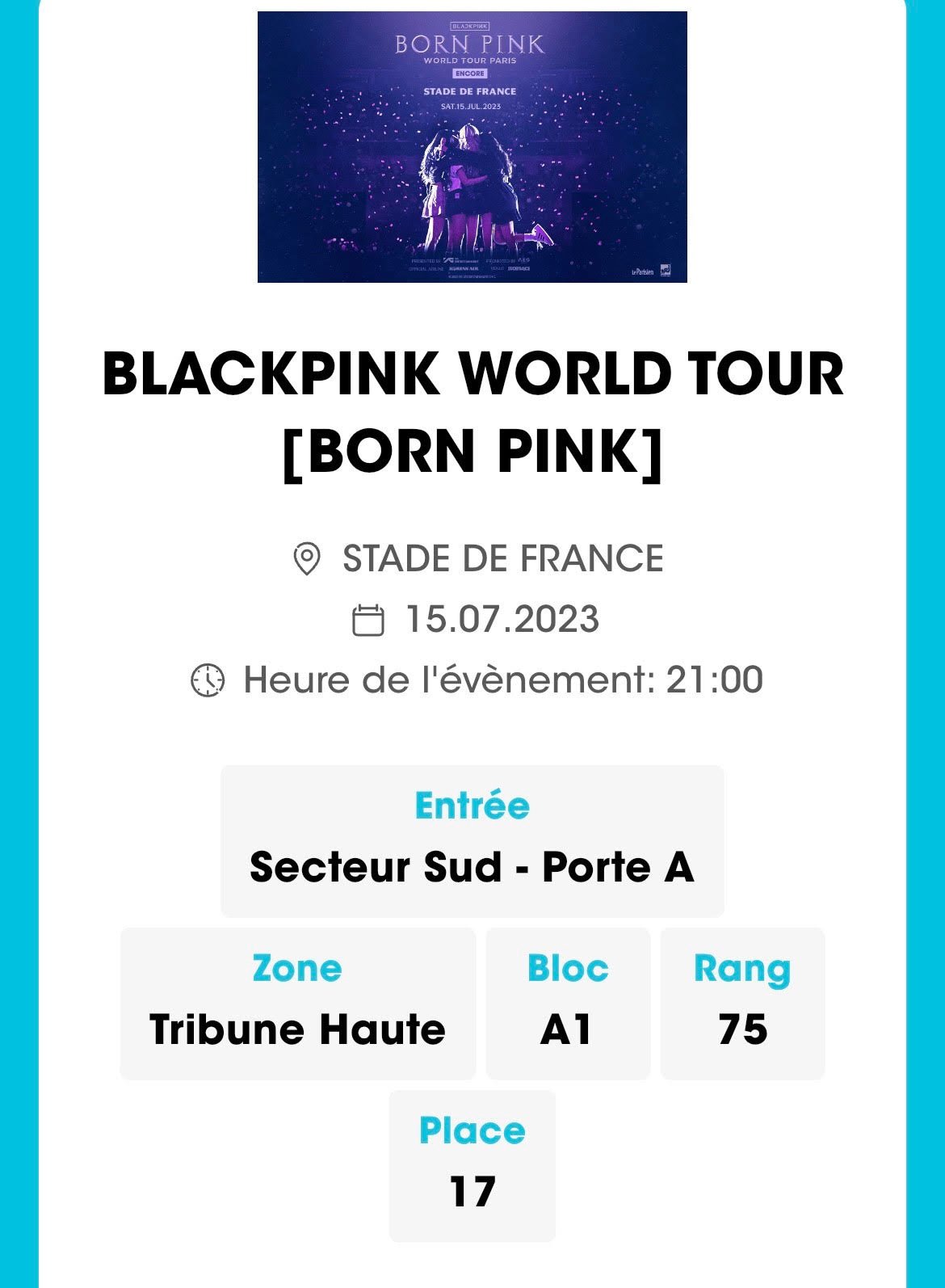
Task: Tap the Zone heading label
Action: click(x=297, y=968)
